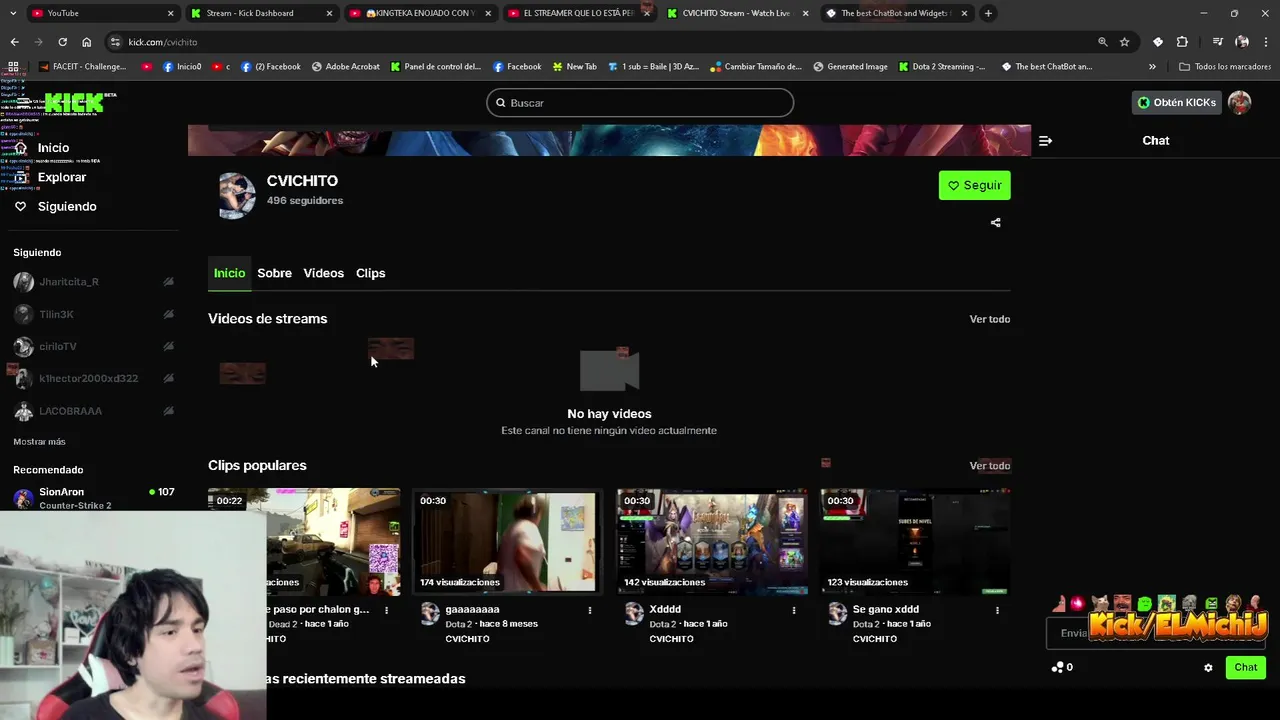Select the Videos channel tab
Screen dimensions: 1280x720
323,273
